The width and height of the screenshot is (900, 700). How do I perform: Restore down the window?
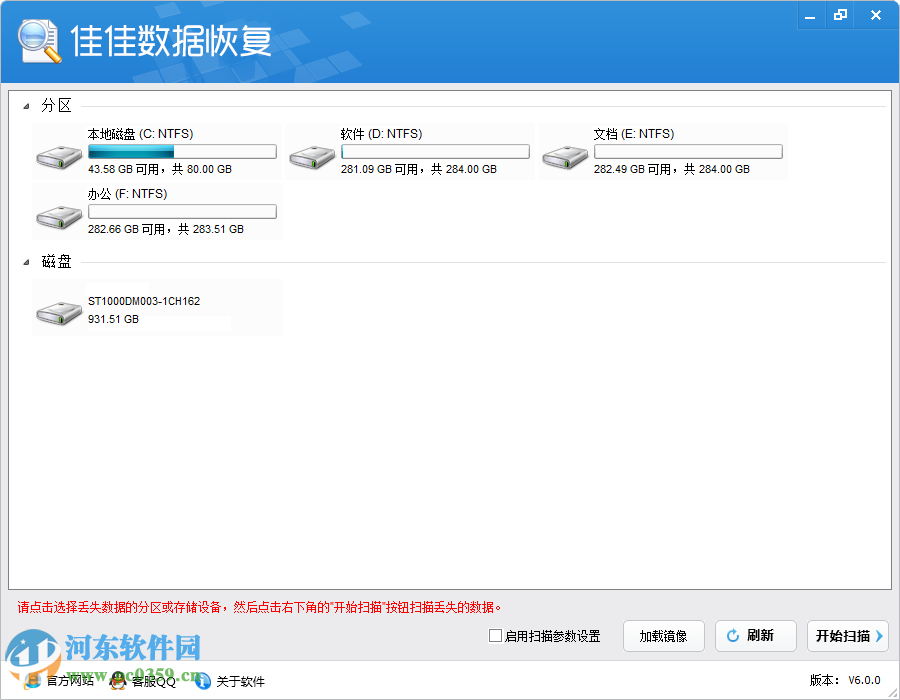(x=840, y=15)
